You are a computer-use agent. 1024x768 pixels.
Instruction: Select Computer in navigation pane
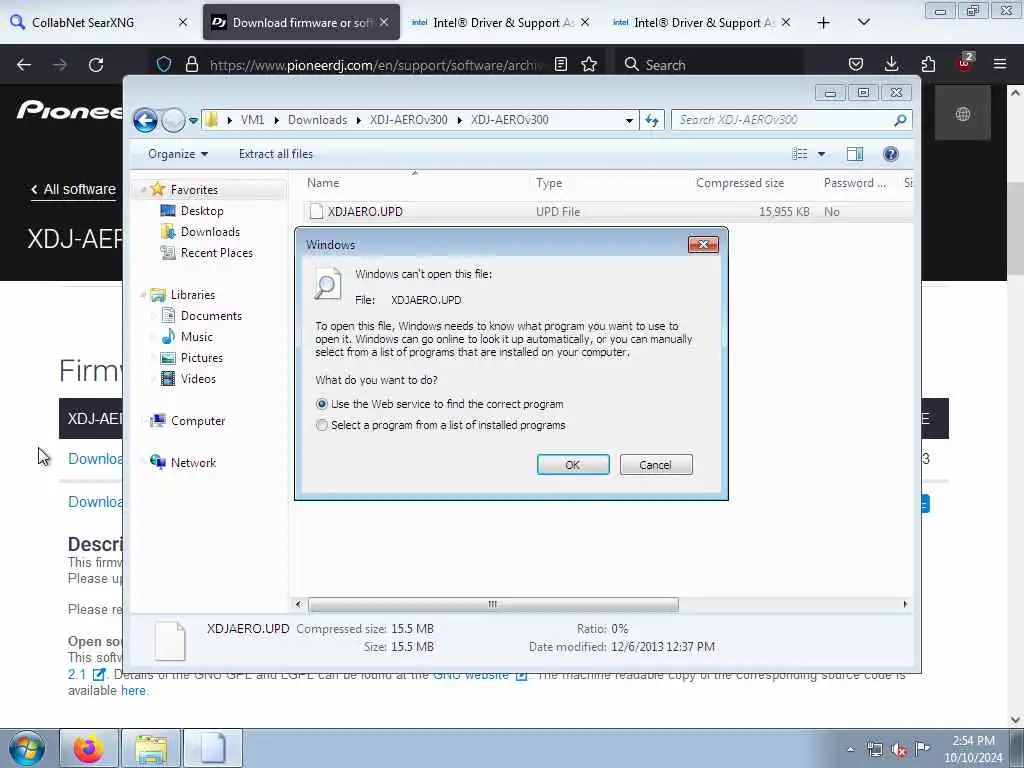point(198,421)
